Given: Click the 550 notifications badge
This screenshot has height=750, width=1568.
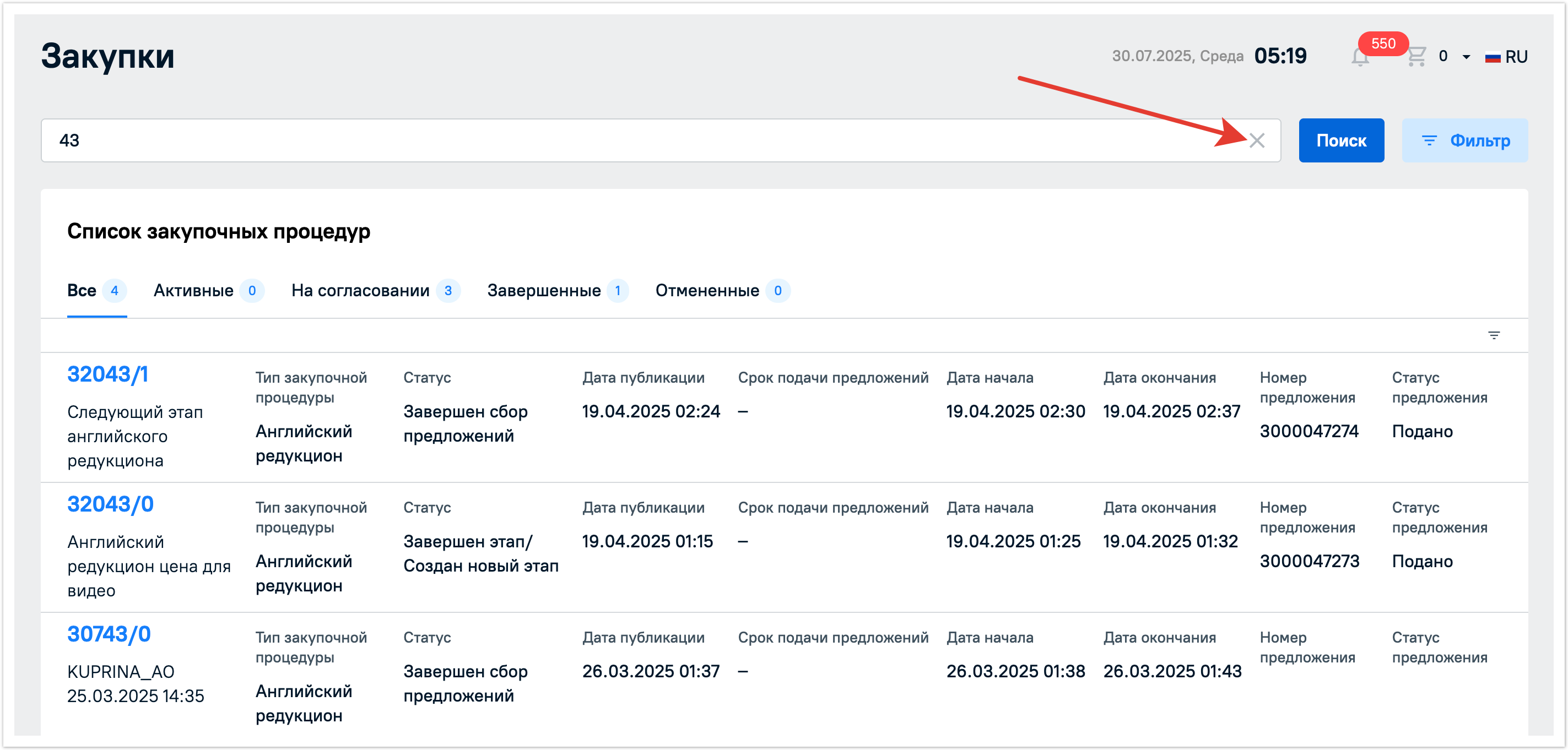Looking at the screenshot, I should (1382, 44).
